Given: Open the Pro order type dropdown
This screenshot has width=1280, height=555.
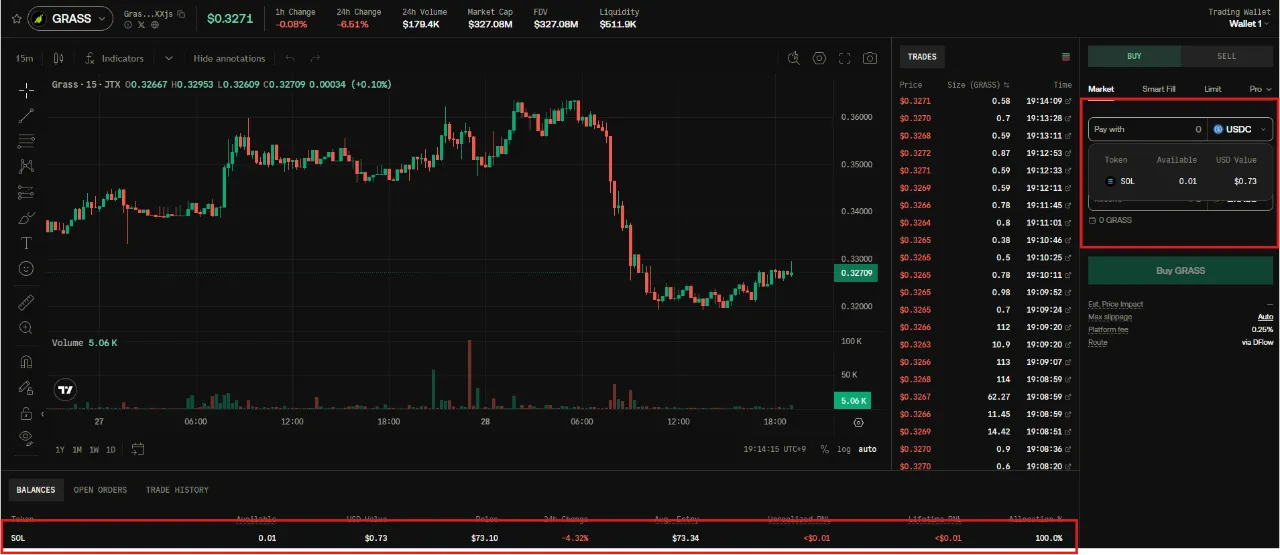Looking at the screenshot, I should tap(1260, 89).
